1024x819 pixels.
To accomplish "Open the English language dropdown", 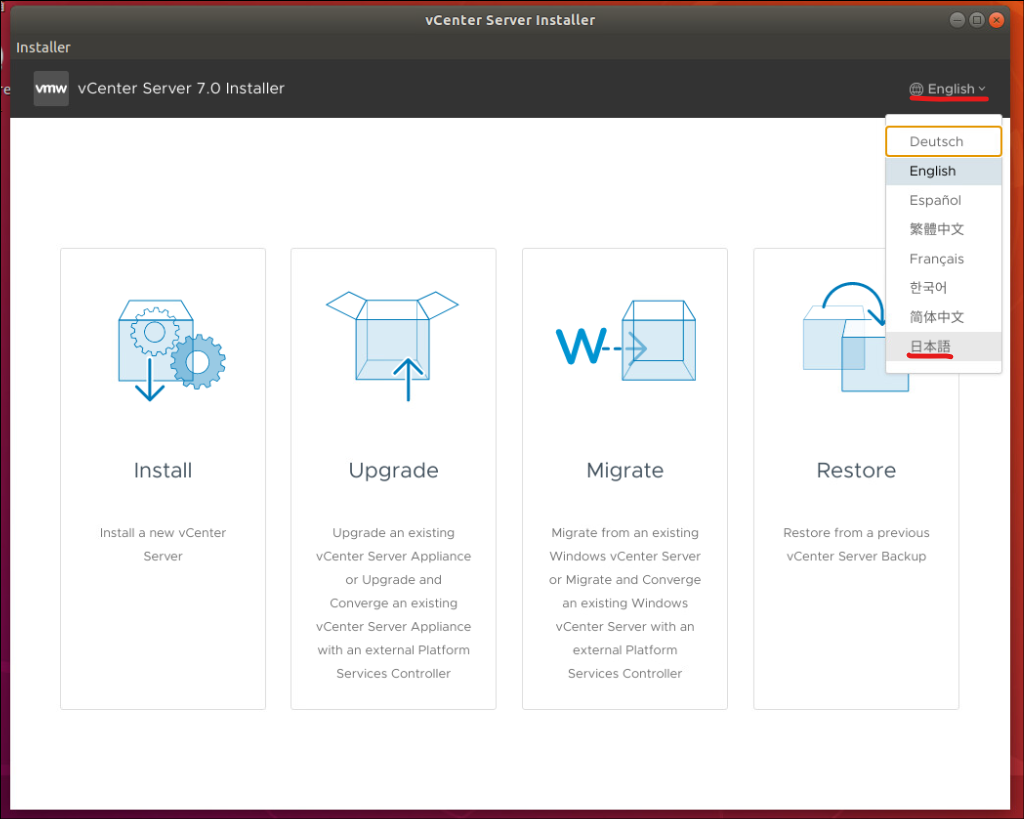I will tap(948, 89).
